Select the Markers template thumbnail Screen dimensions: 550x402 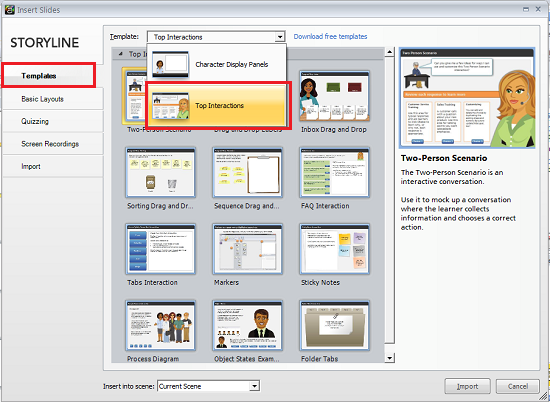[247, 249]
